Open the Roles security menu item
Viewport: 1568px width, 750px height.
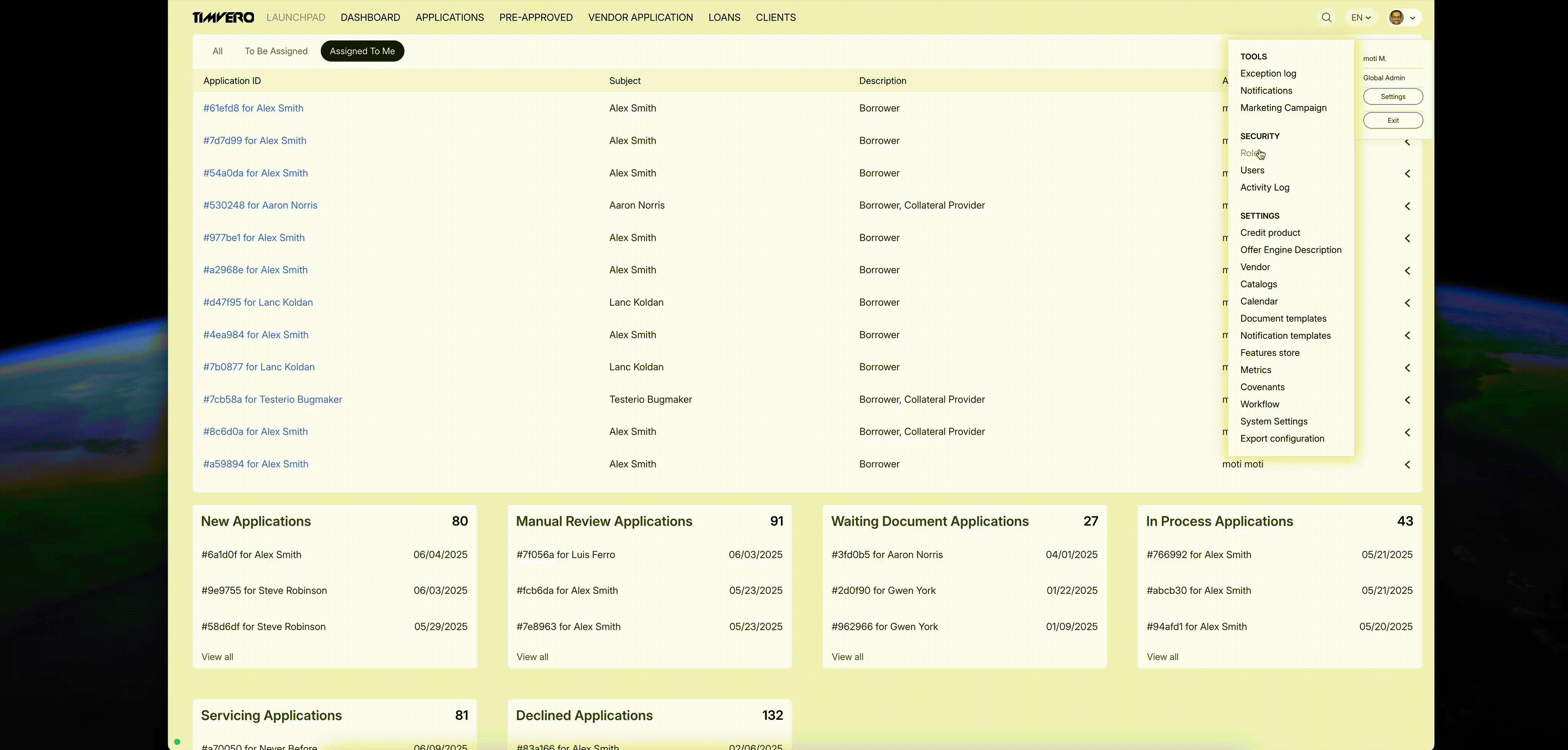[1250, 153]
